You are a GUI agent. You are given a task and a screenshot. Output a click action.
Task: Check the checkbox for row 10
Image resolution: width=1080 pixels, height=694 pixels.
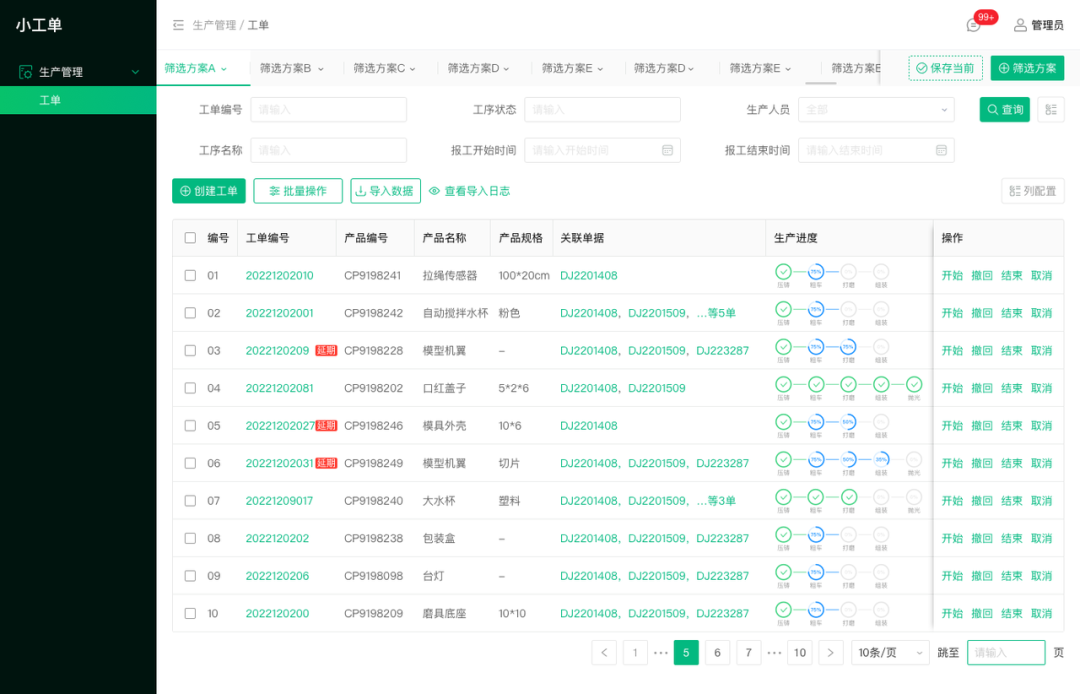point(190,613)
